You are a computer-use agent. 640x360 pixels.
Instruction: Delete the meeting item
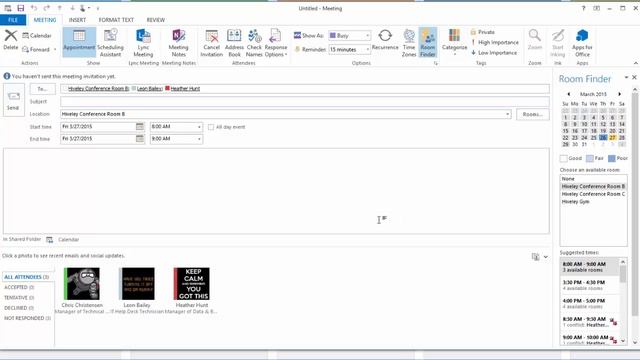[11, 40]
